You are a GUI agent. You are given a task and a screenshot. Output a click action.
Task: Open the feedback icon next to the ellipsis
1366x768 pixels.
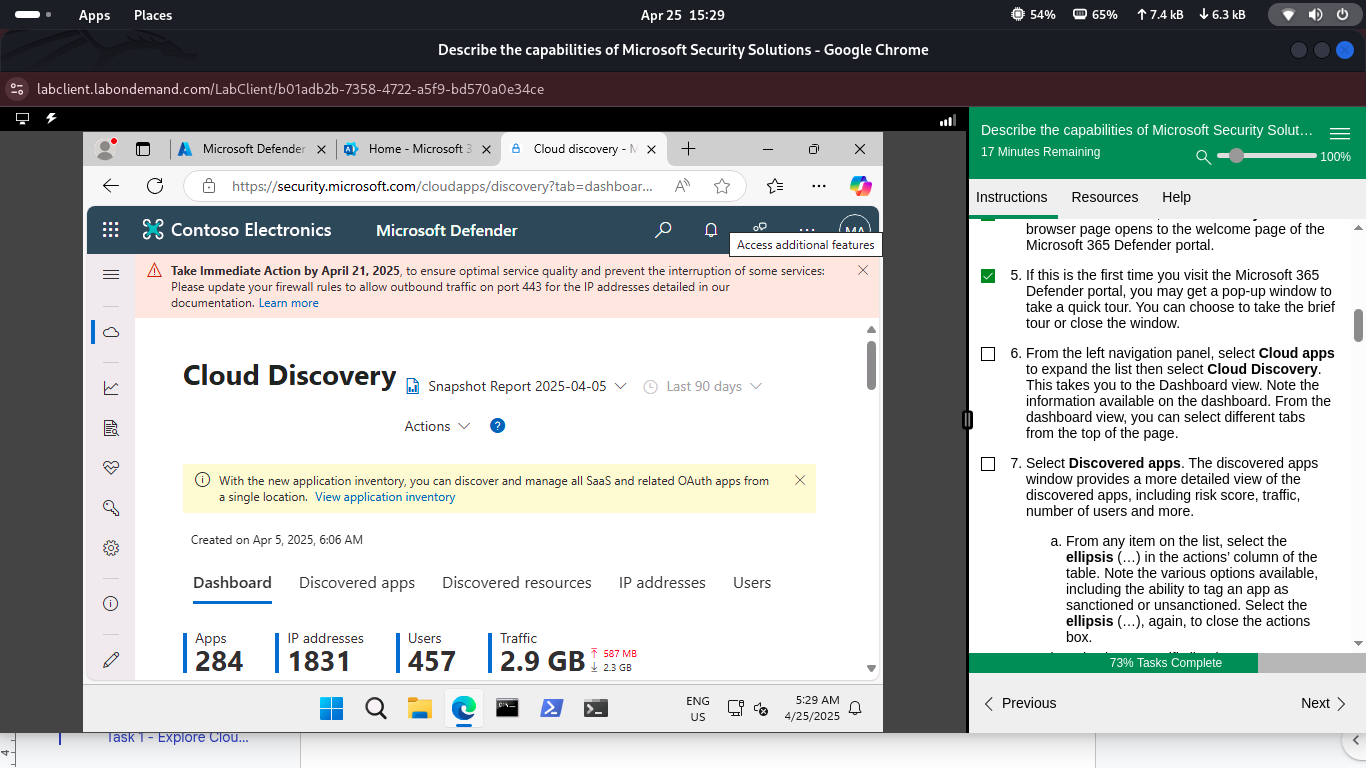point(760,230)
